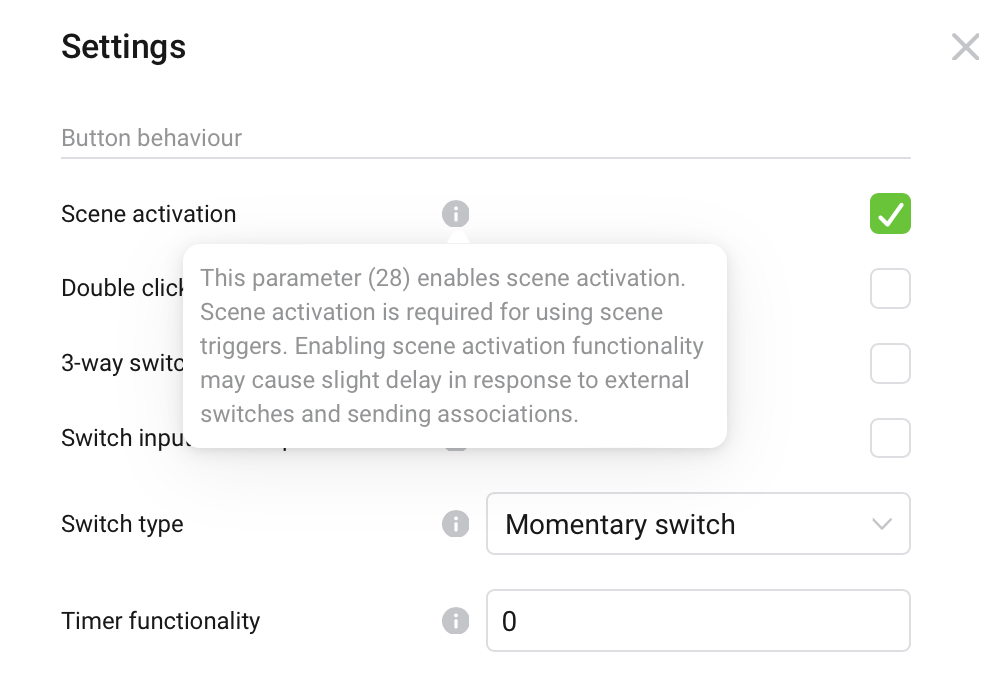Tick the 3-way switch checkbox
The width and height of the screenshot is (984, 684).
pyautogui.click(x=890, y=364)
